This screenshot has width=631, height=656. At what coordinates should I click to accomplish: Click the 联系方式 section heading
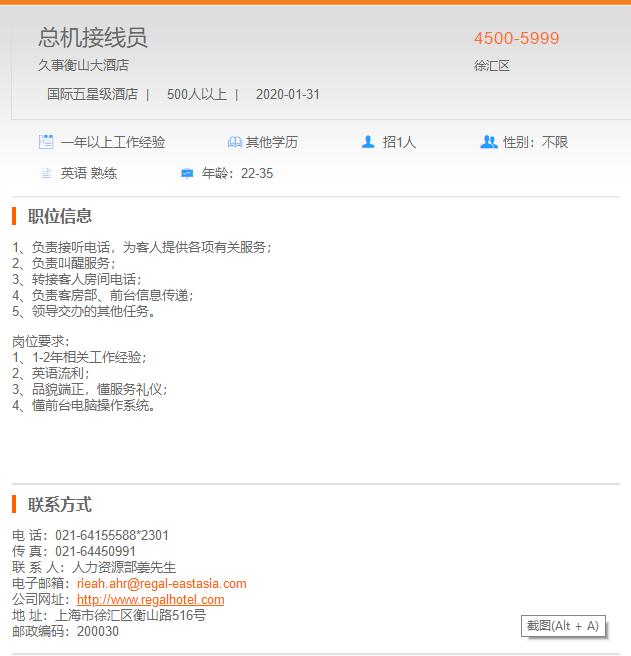coord(60,504)
